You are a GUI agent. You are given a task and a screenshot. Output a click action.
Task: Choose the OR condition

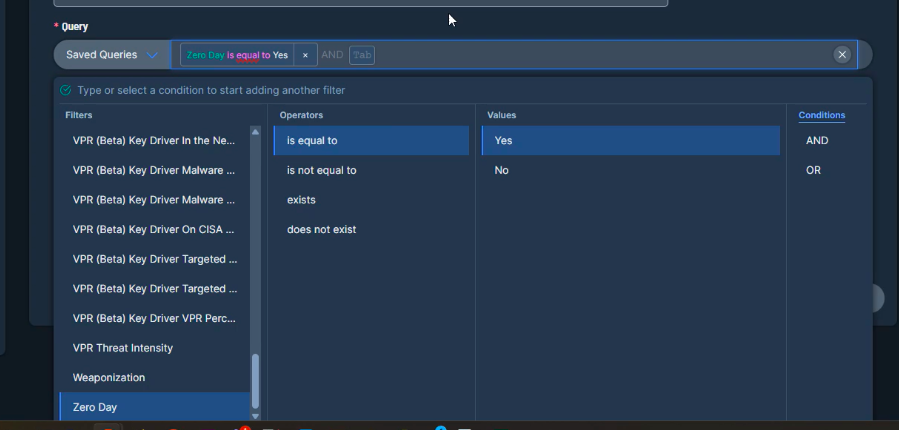(x=813, y=170)
